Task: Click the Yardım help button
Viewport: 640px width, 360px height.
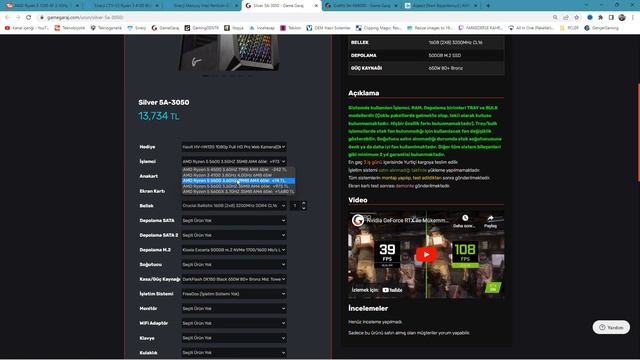Action: coord(611,327)
